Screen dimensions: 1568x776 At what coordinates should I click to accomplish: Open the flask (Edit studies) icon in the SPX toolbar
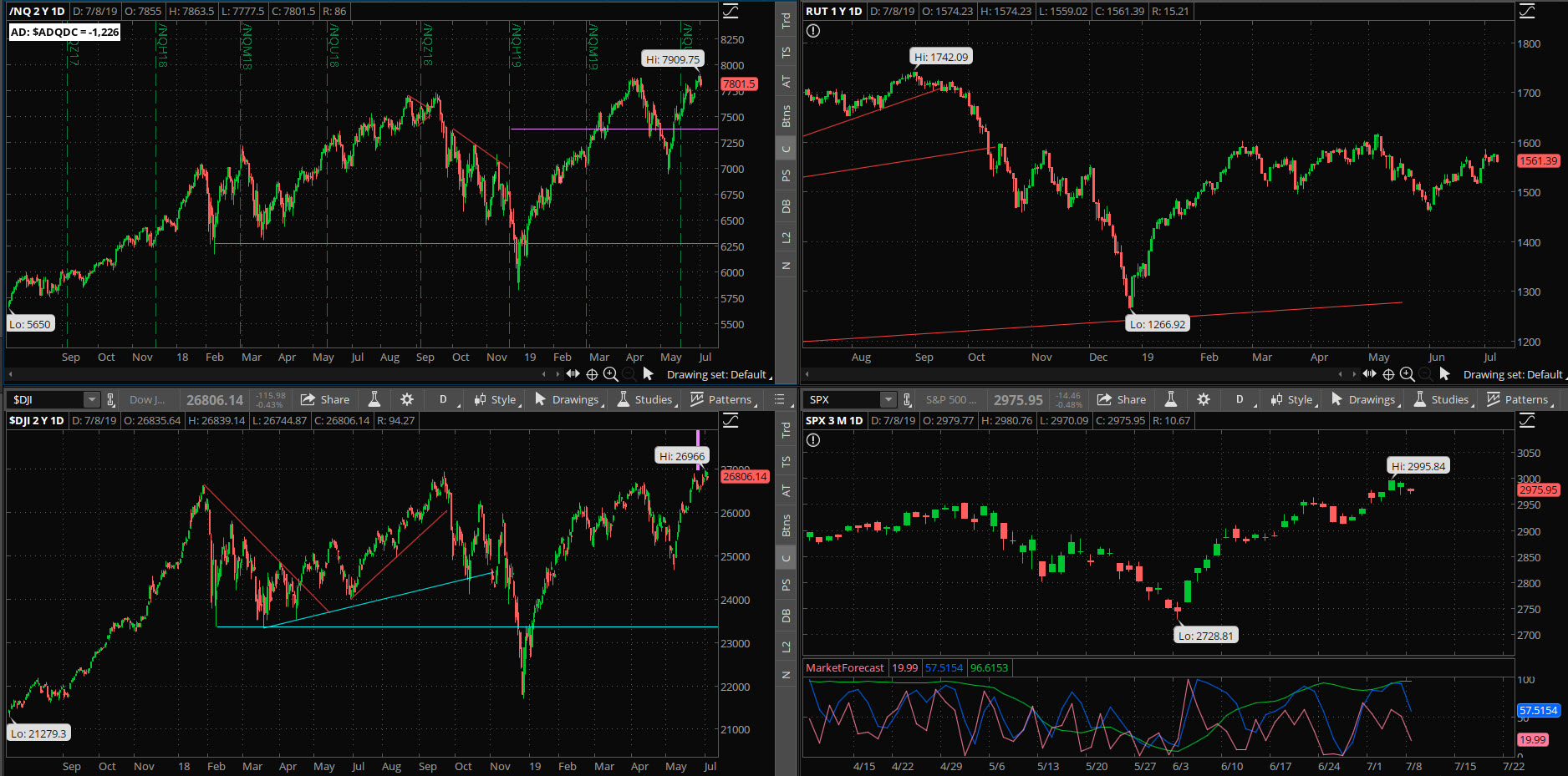pos(1171,399)
